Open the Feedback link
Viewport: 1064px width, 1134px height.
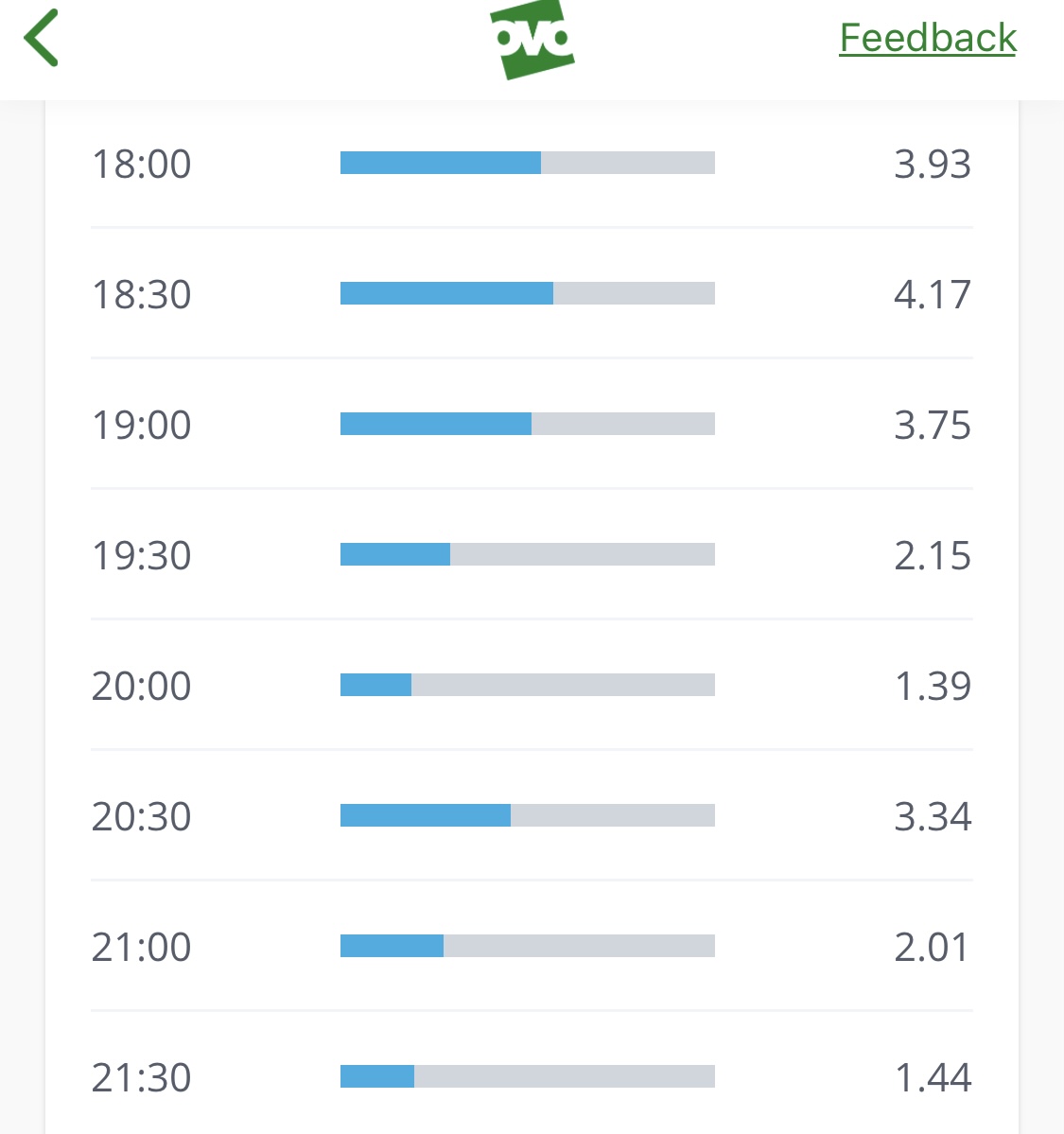[x=928, y=38]
